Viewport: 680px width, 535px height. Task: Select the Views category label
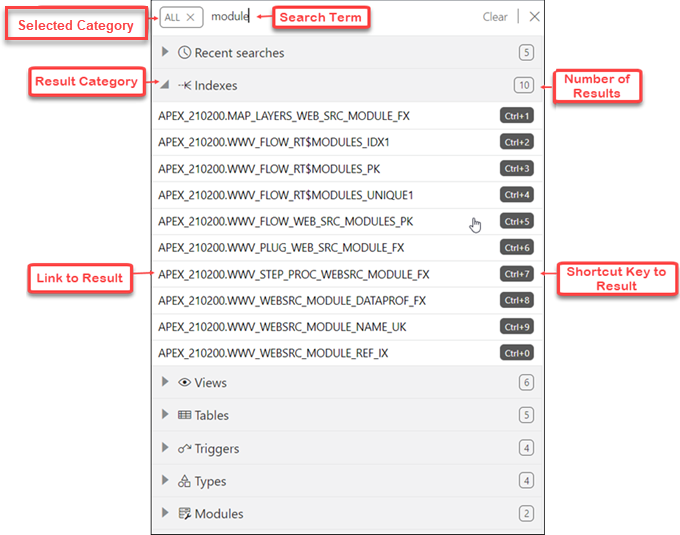[210, 383]
